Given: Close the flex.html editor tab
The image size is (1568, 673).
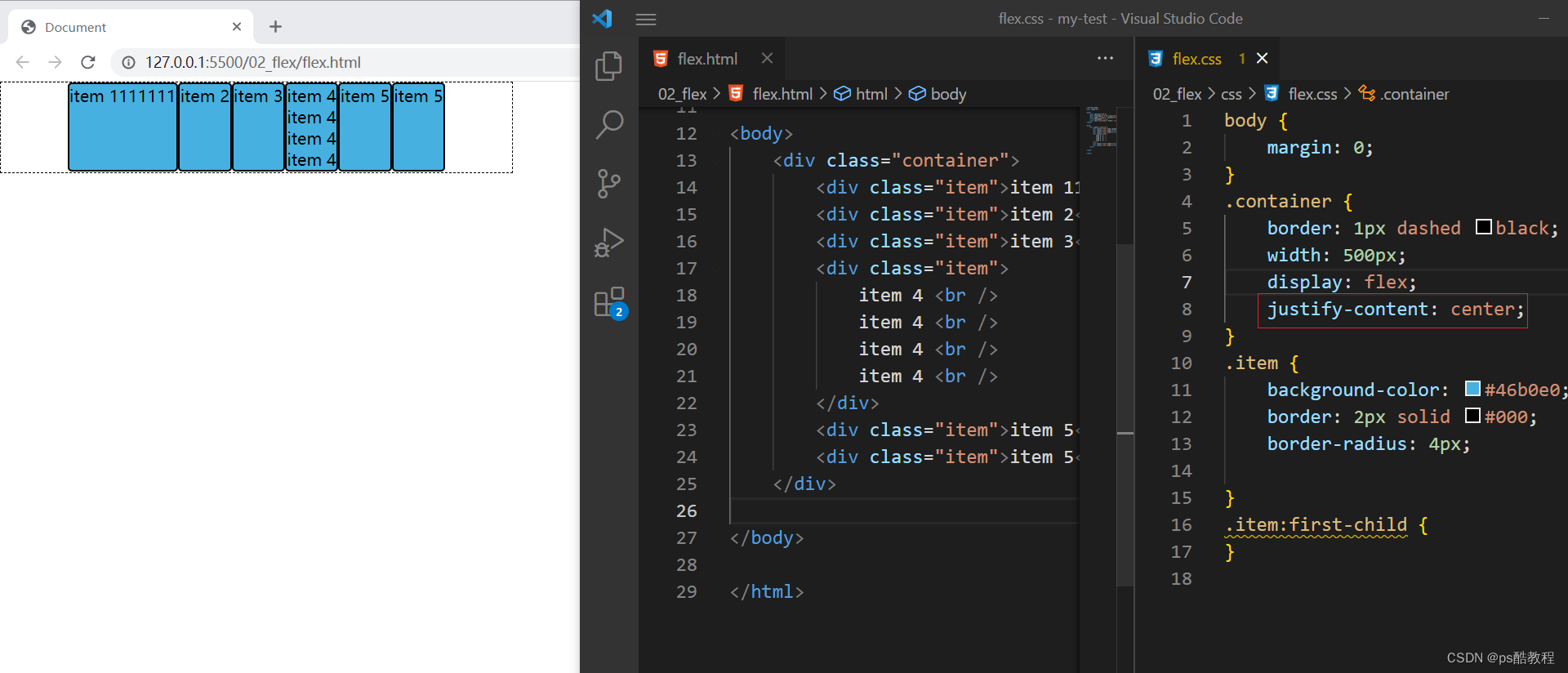Looking at the screenshot, I should pyautogui.click(x=767, y=58).
